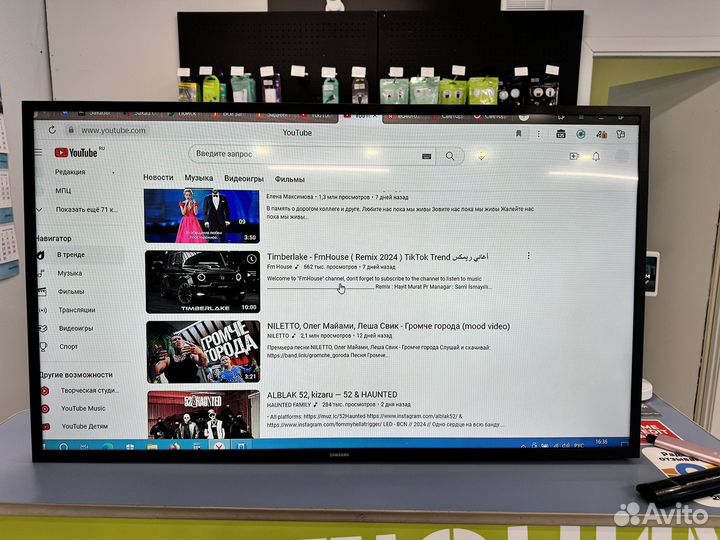
Task: Open 'NILETTO, Олег Майами, Леша Свик' video title
Action: click(388, 326)
